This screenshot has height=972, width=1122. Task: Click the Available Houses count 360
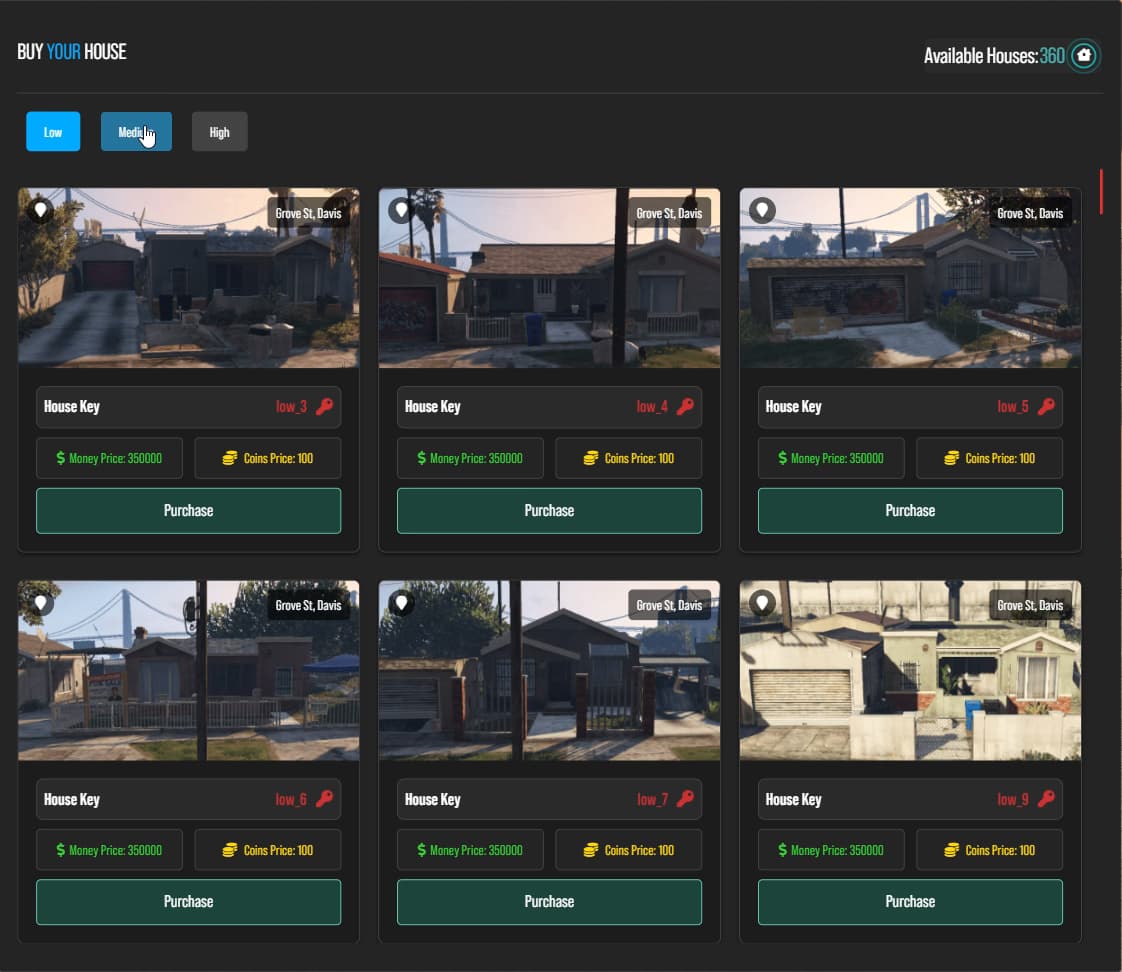[x=1052, y=56]
